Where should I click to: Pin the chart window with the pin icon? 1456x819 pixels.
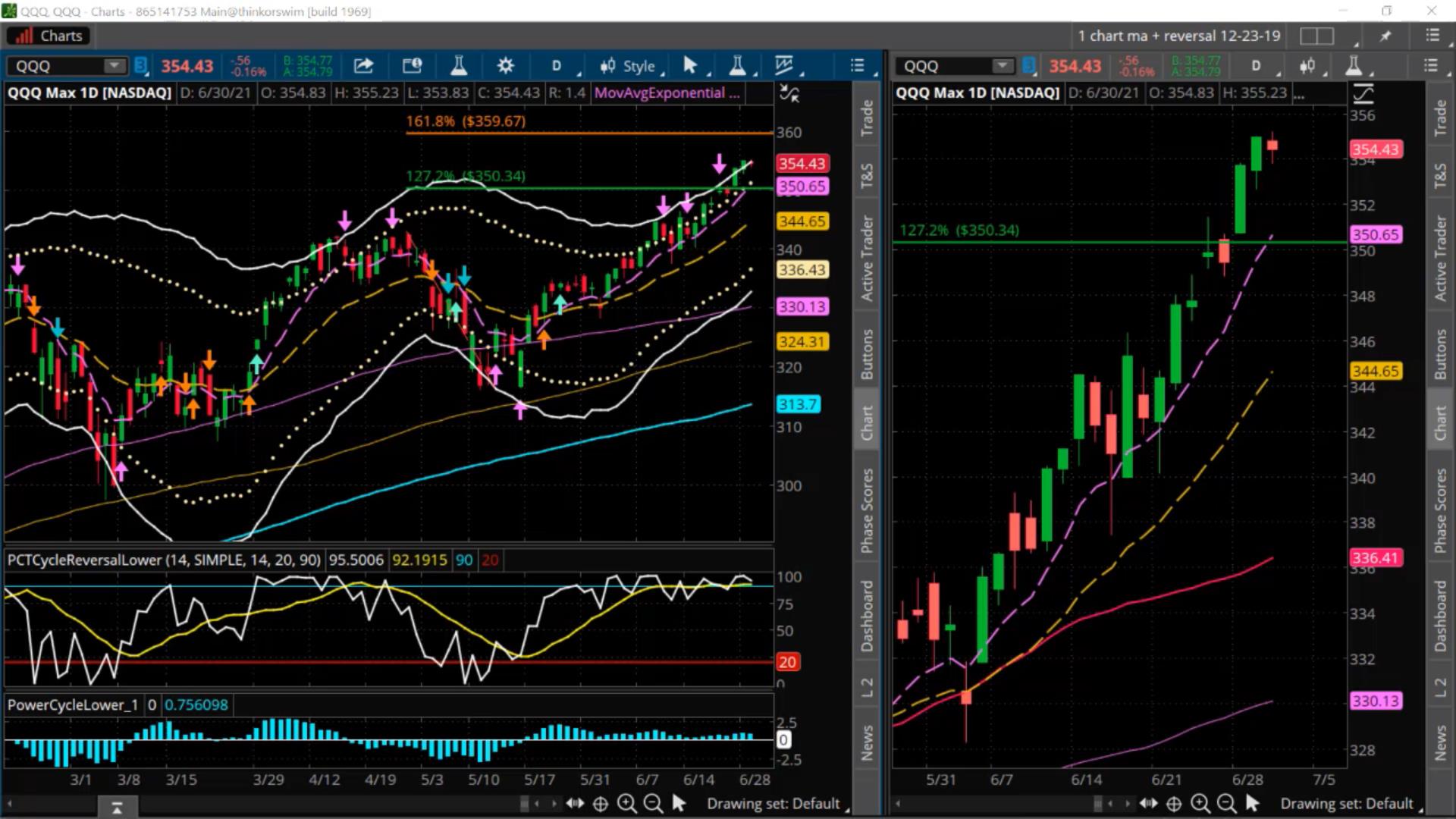(1385, 36)
